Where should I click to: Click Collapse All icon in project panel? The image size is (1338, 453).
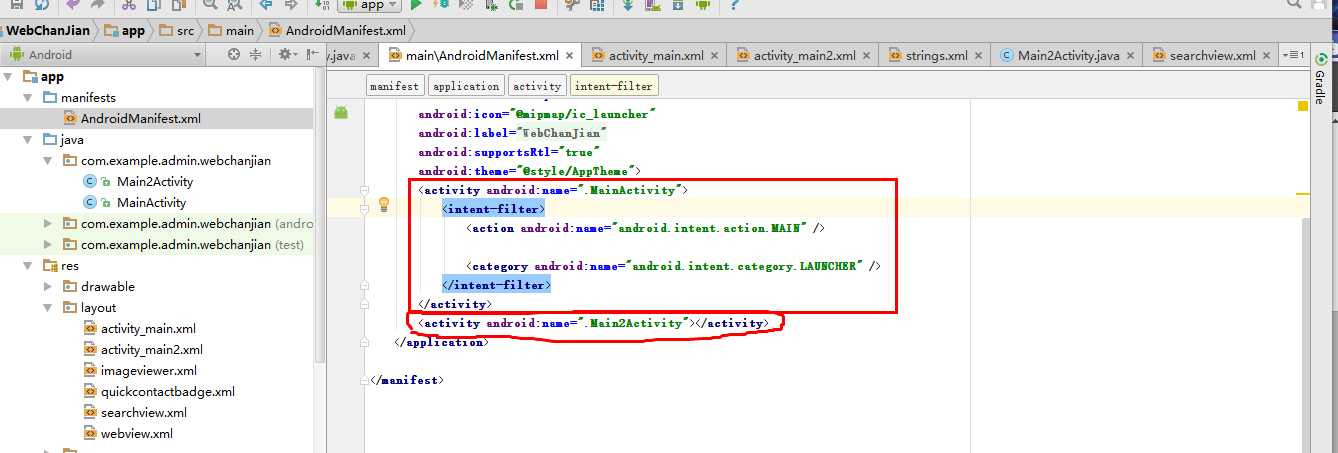tap(255, 55)
